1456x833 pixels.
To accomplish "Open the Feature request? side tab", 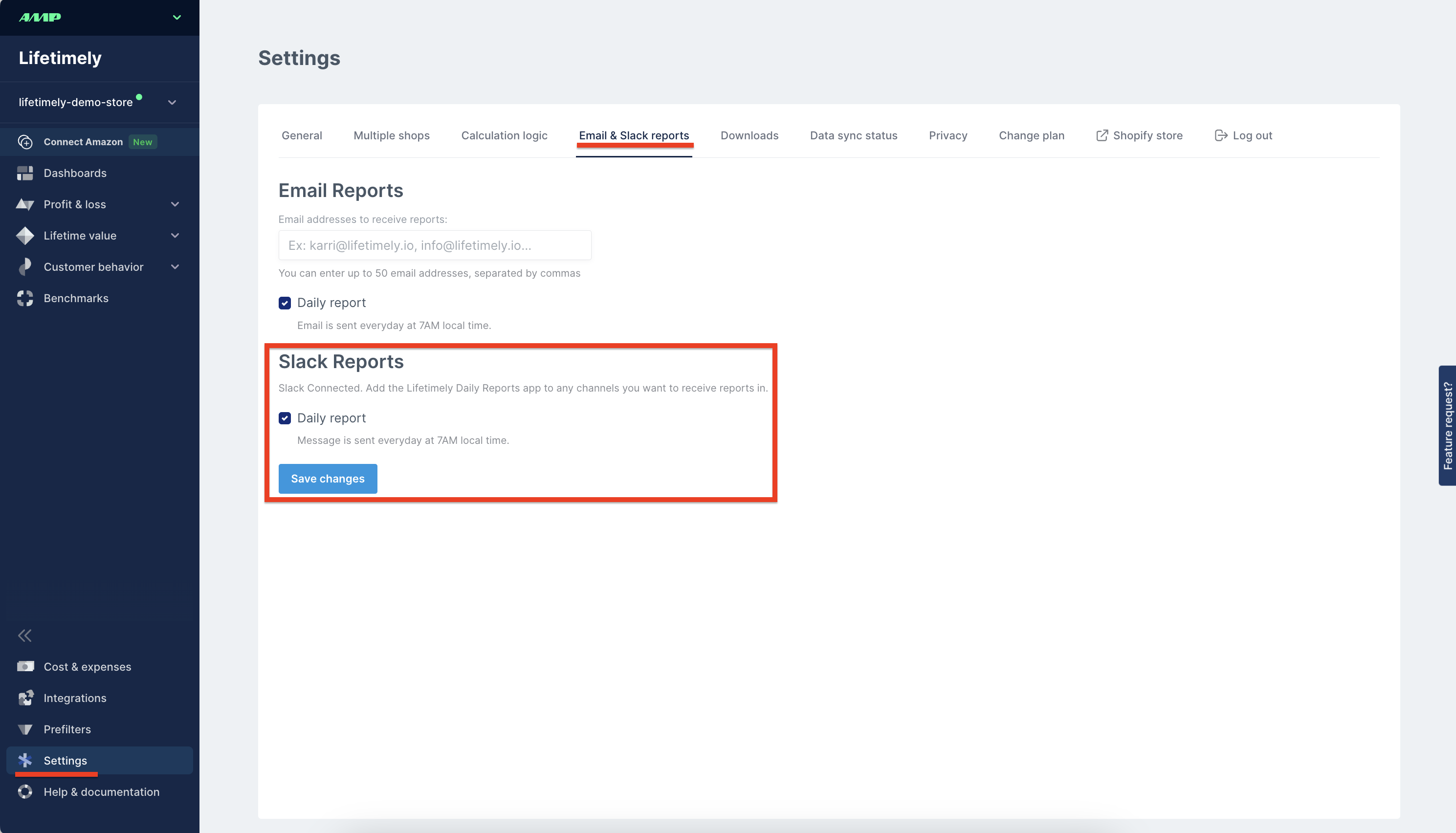I will click(1447, 426).
